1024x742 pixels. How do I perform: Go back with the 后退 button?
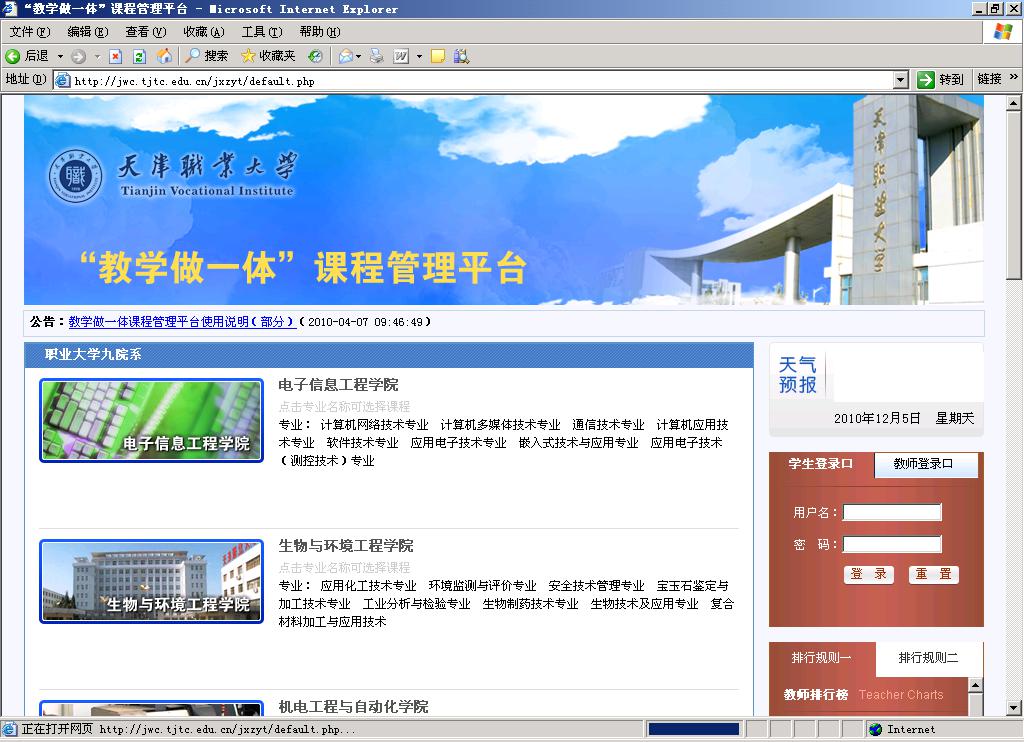point(27,56)
